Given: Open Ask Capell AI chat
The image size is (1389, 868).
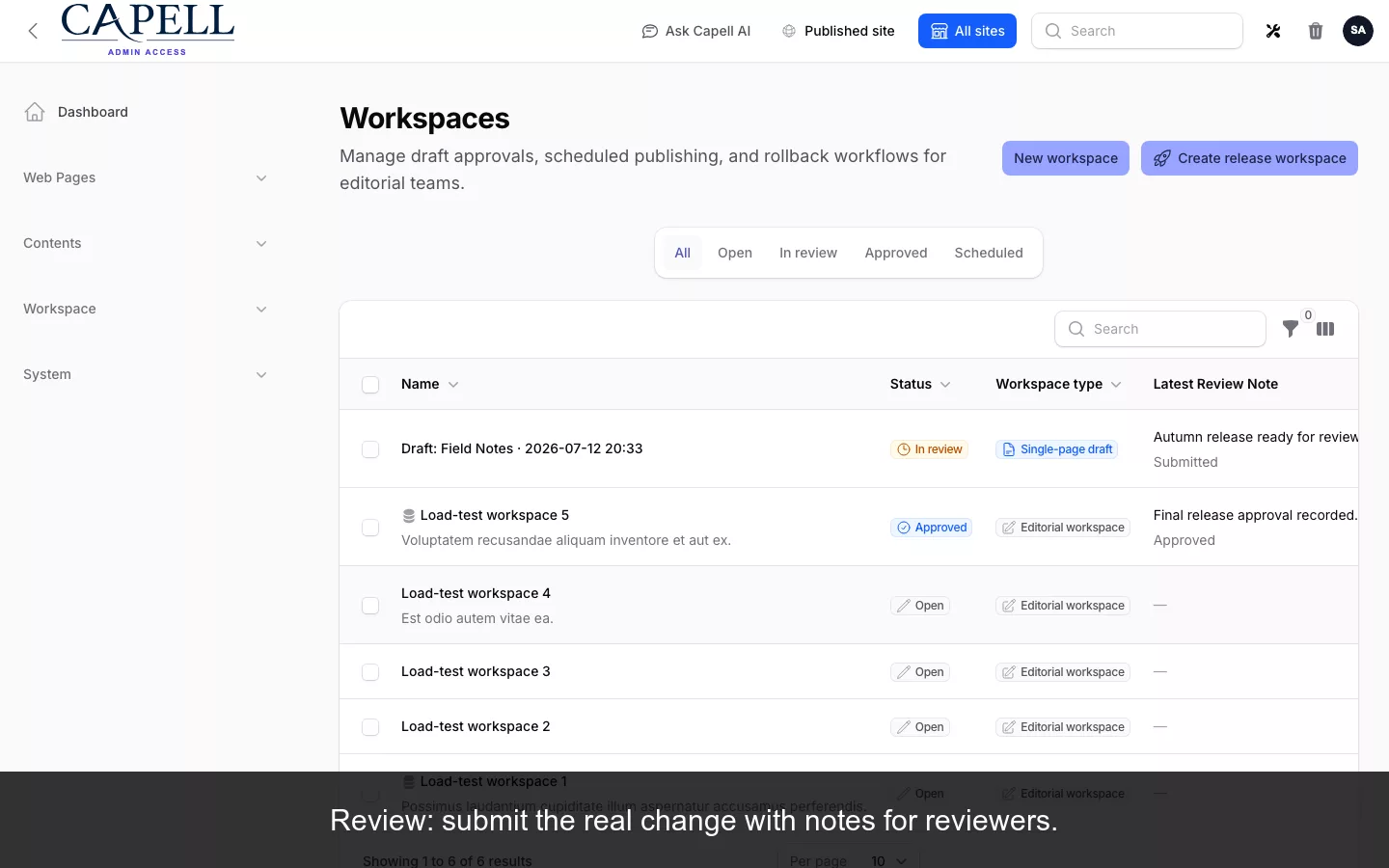Looking at the screenshot, I should [695, 31].
